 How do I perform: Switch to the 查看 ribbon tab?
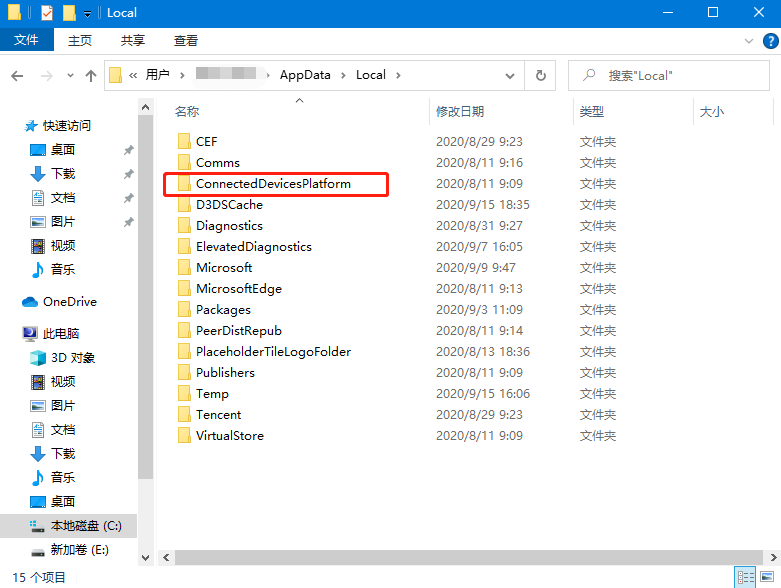pyautogui.click(x=186, y=40)
